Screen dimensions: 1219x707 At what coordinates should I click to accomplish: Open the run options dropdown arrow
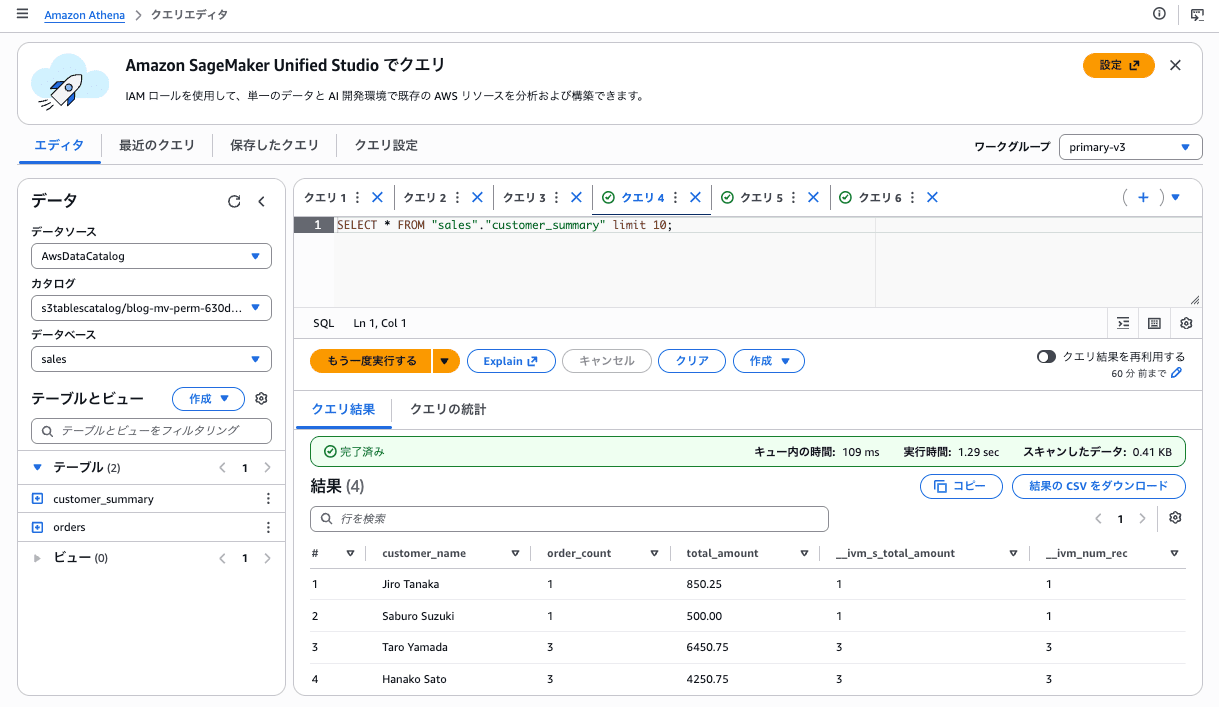[447, 361]
